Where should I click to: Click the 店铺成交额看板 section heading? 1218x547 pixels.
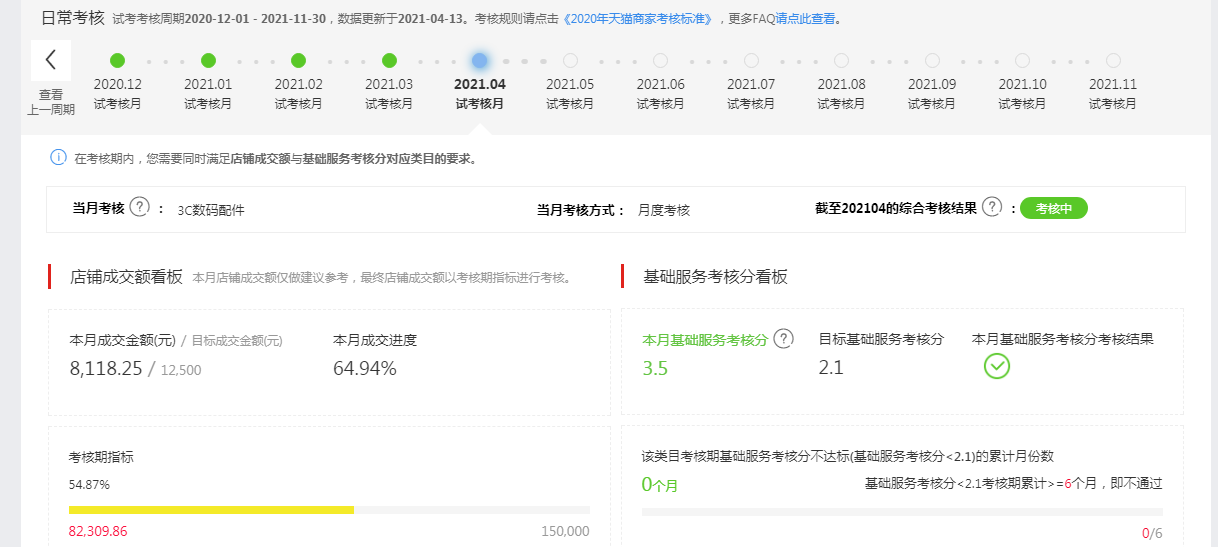point(126,277)
